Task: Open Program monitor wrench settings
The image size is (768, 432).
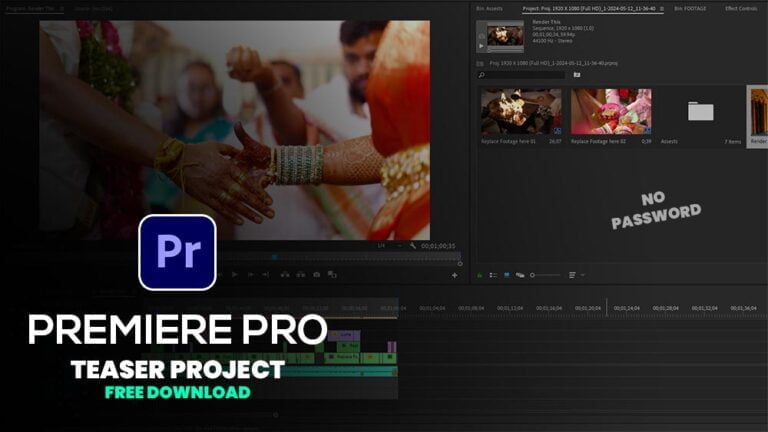Action: point(412,245)
